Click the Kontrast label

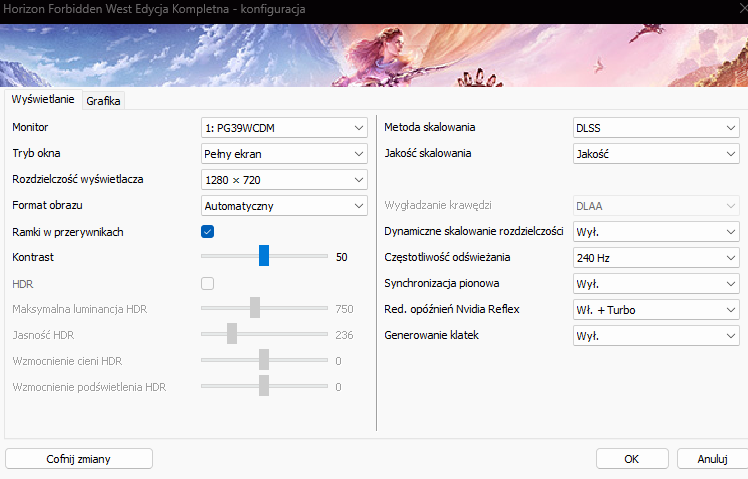[x=33, y=257]
